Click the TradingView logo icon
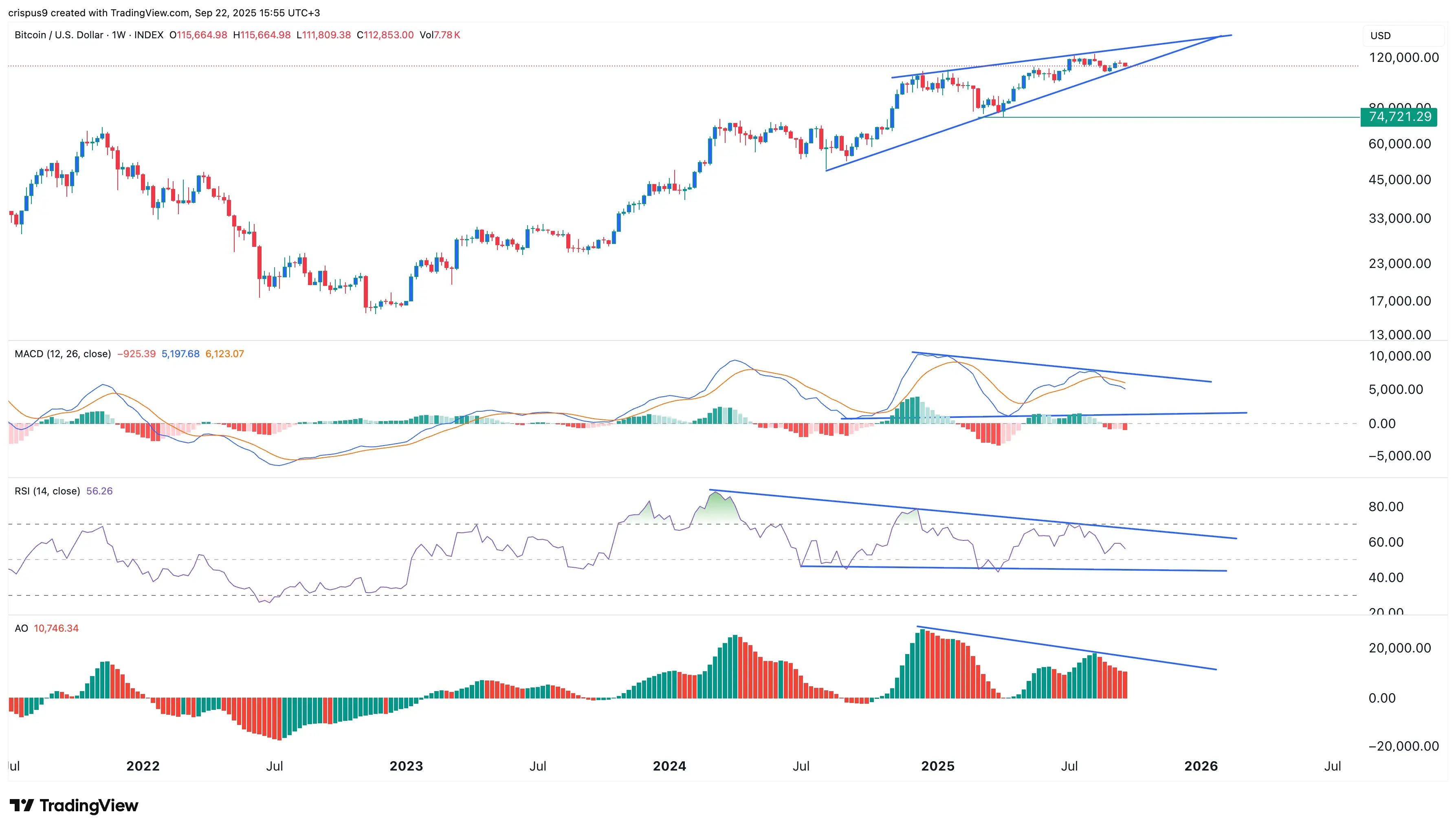The image size is (1456, 830). pyautogui.click(x=22, y=806)
